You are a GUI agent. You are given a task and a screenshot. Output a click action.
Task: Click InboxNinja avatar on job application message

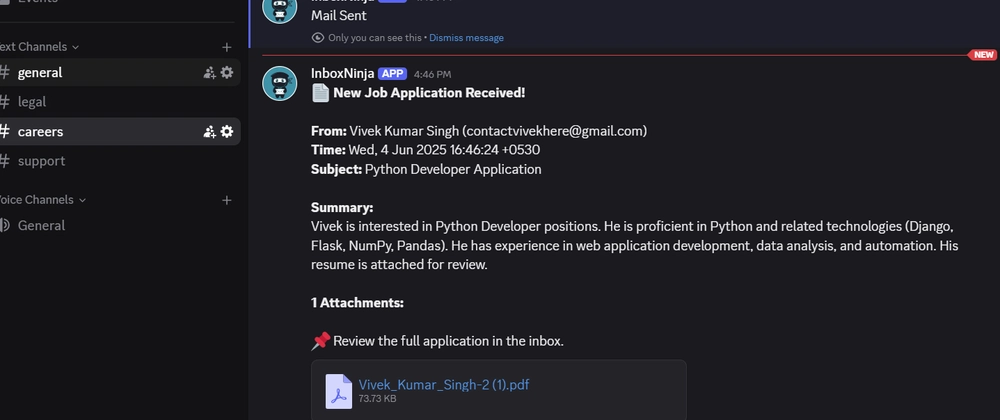280,83
